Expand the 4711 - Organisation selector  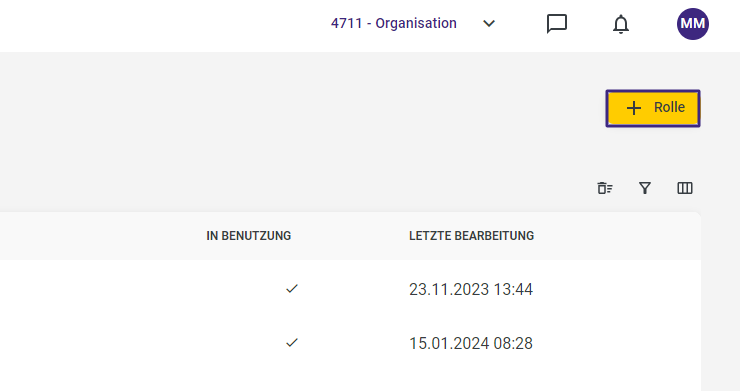[413, 23]
